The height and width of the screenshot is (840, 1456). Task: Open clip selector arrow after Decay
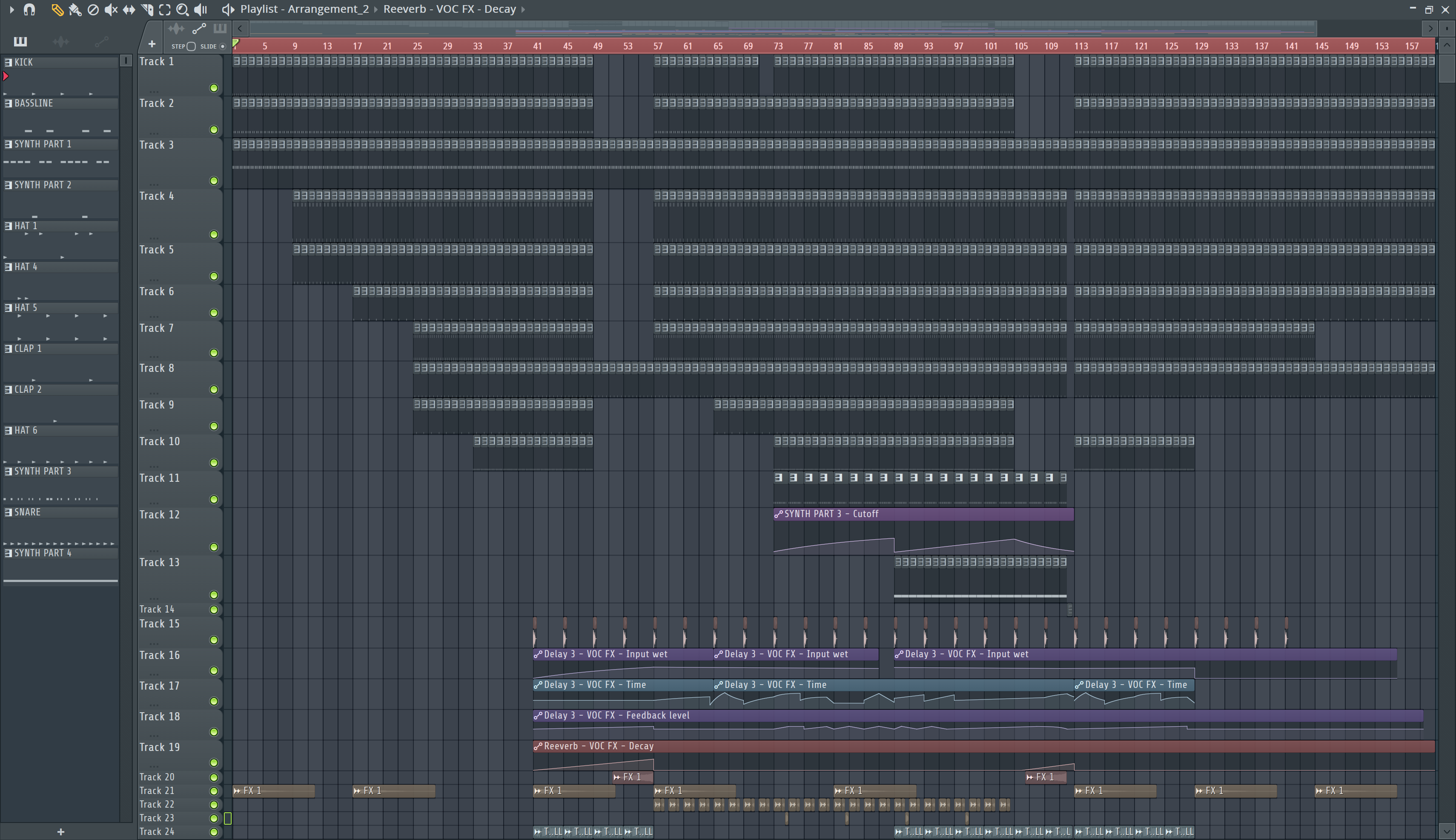pyautogui.click(x=523, y=9)
